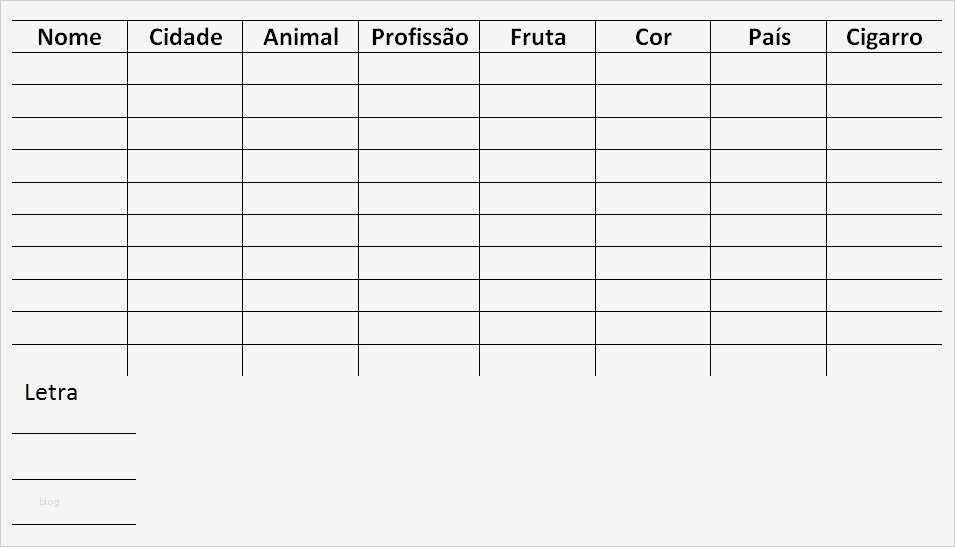Click the first blank line under Letra
Image resolution: width=955 pixels, height=547 pixels.
pos(74,432)
